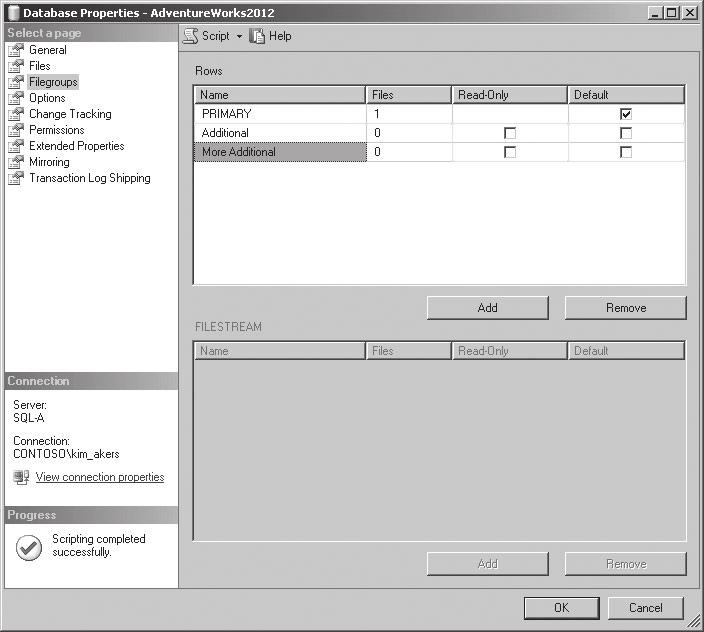Click Read-Only header in FILESTREAM grid
704x632 pixels.
[510, 351]
